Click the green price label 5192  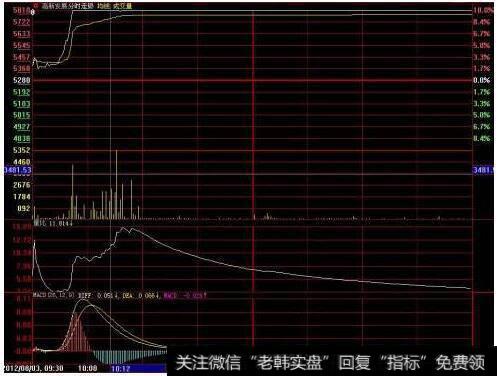[x=21, y=92]
